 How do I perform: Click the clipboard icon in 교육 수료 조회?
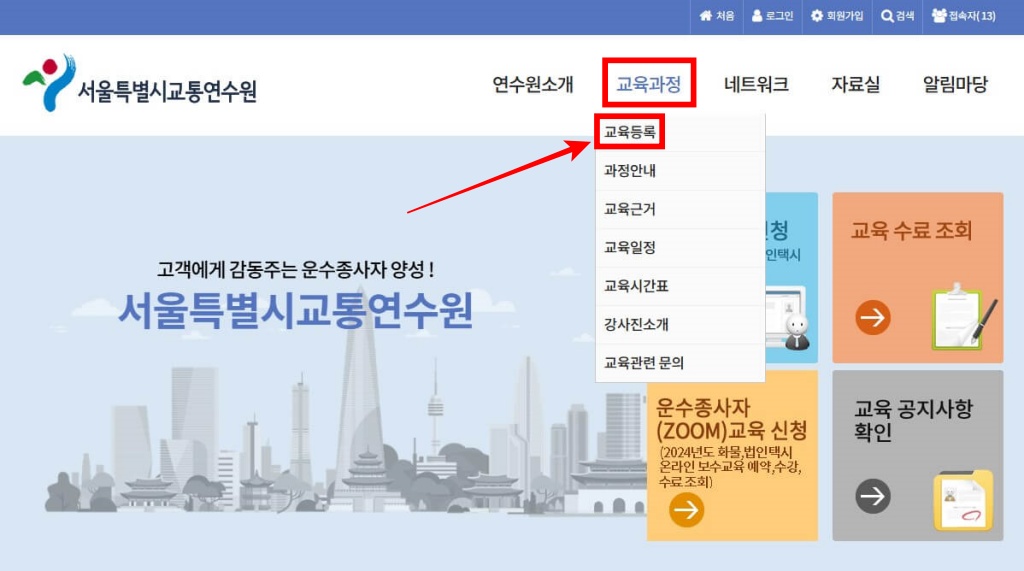pos(964,317)
